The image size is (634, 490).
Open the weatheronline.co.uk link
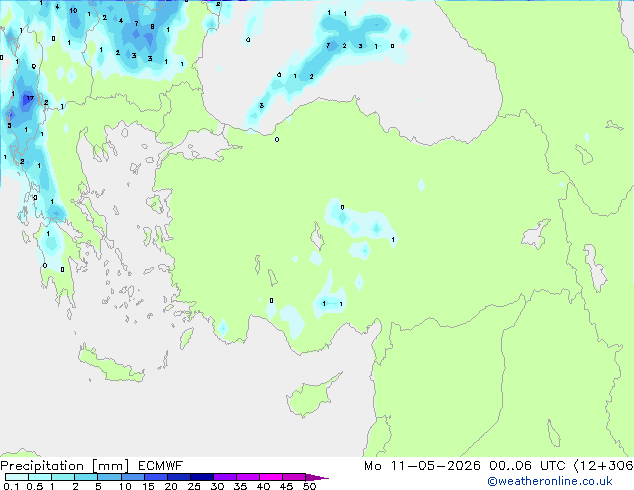click(x=549, y=481)
